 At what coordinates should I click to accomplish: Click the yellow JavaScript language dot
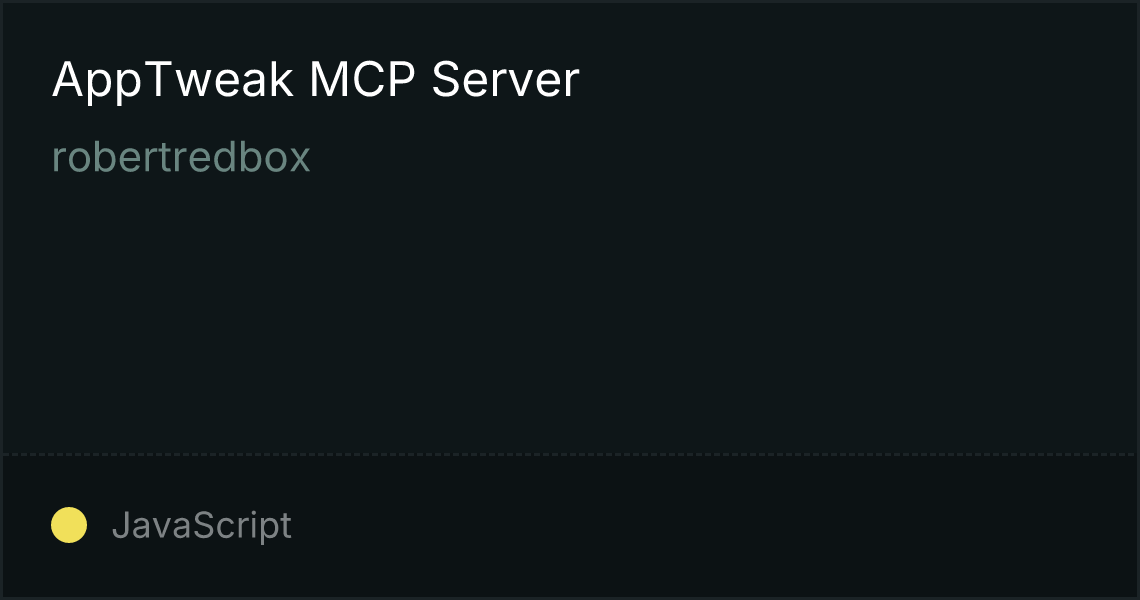(x=69, y=525)
